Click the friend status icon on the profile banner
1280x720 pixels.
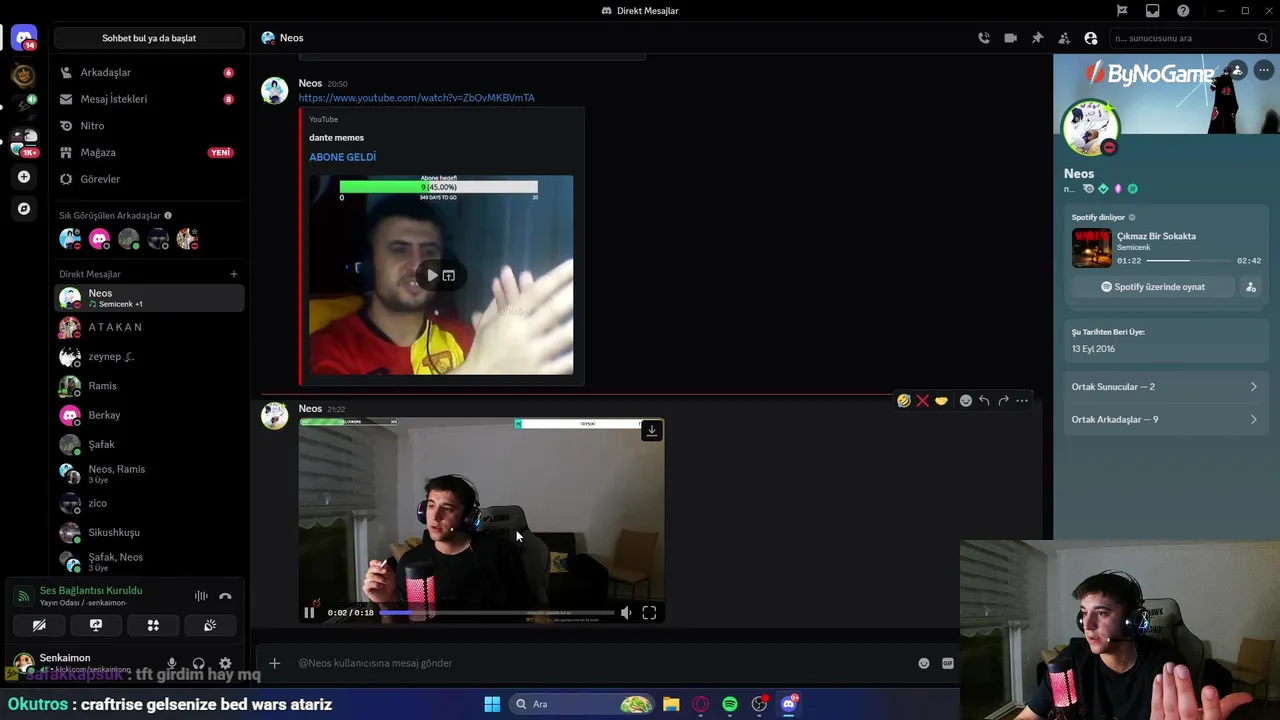[1237, 70]
